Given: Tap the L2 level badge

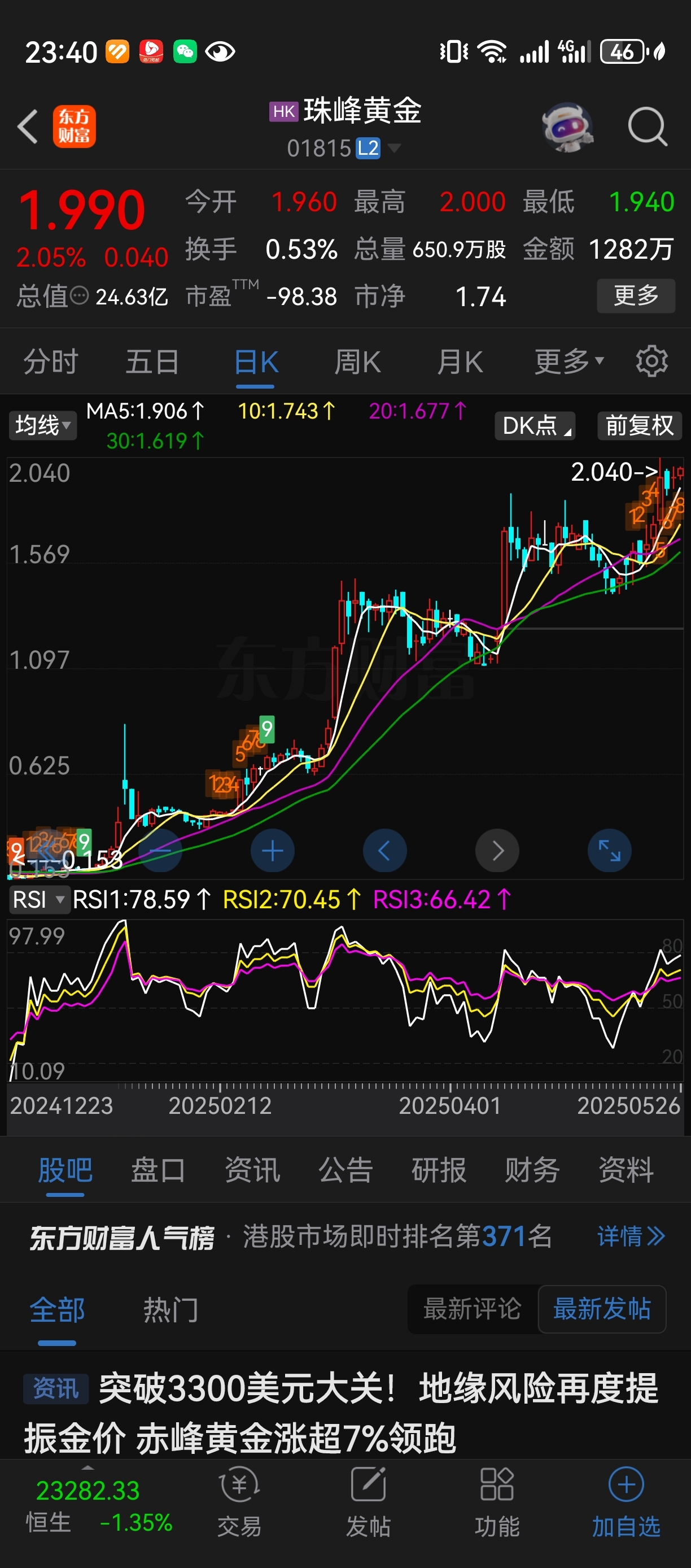Looking at the screenshot, I should click(368, 148).
